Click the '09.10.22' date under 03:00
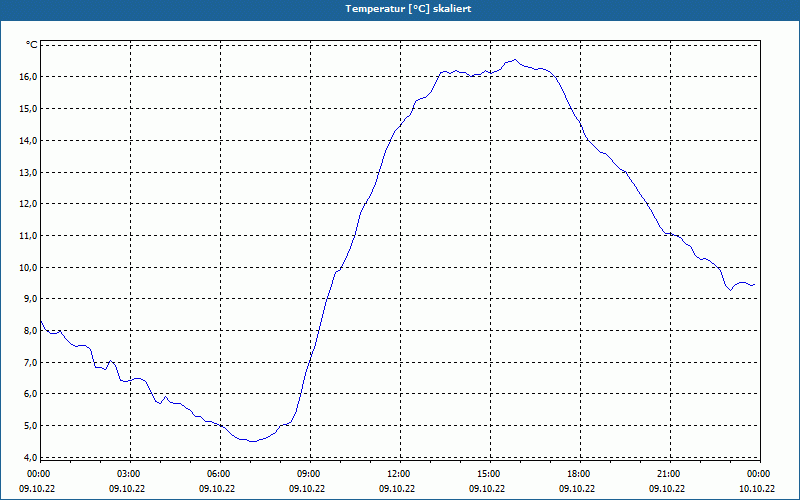 (x=127, y=488)
